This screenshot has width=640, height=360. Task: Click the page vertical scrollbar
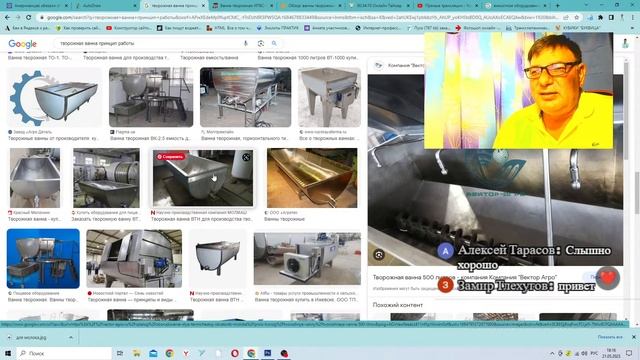coord(637,192)
